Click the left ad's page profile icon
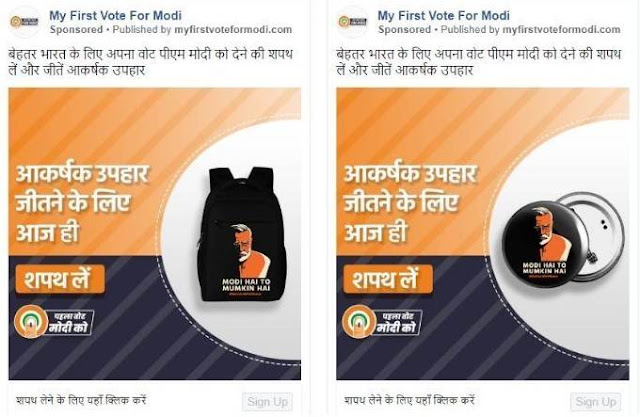Image resolution: width=640 pixels, height=417 pixels. (24, 22)
